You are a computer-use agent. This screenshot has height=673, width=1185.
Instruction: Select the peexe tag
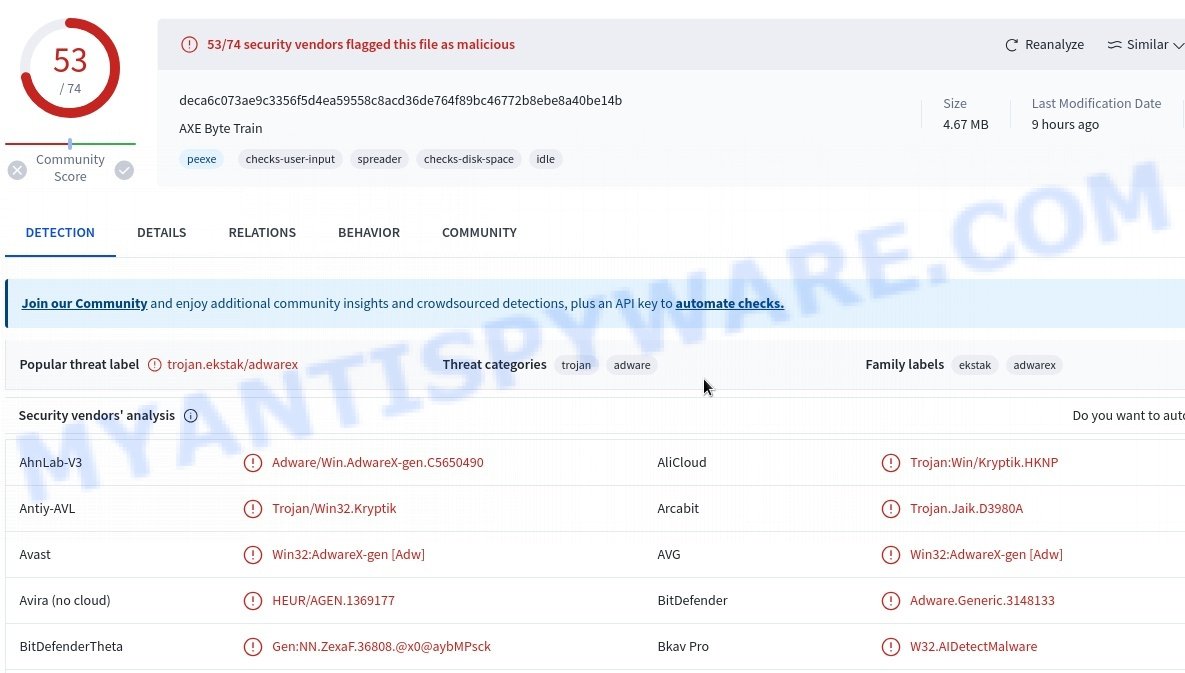202,159
